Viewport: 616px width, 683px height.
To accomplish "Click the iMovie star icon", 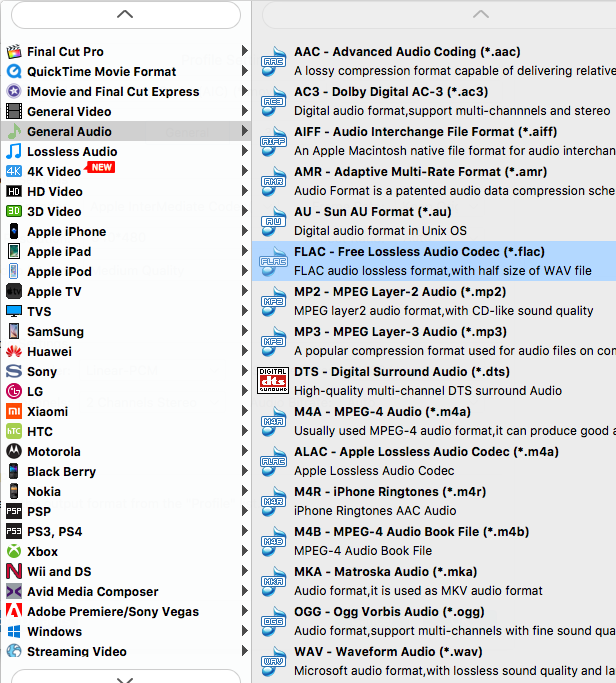I will (14, 91).
